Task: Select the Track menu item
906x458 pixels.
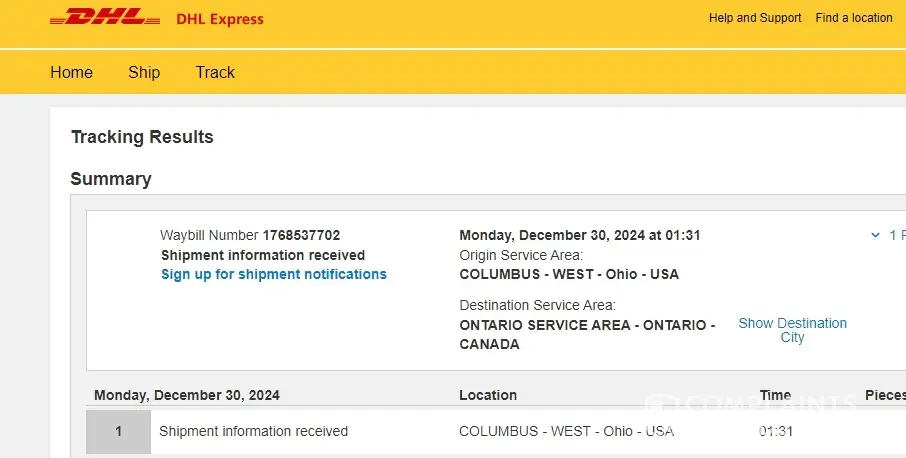Action: click(x=215, y=72)
